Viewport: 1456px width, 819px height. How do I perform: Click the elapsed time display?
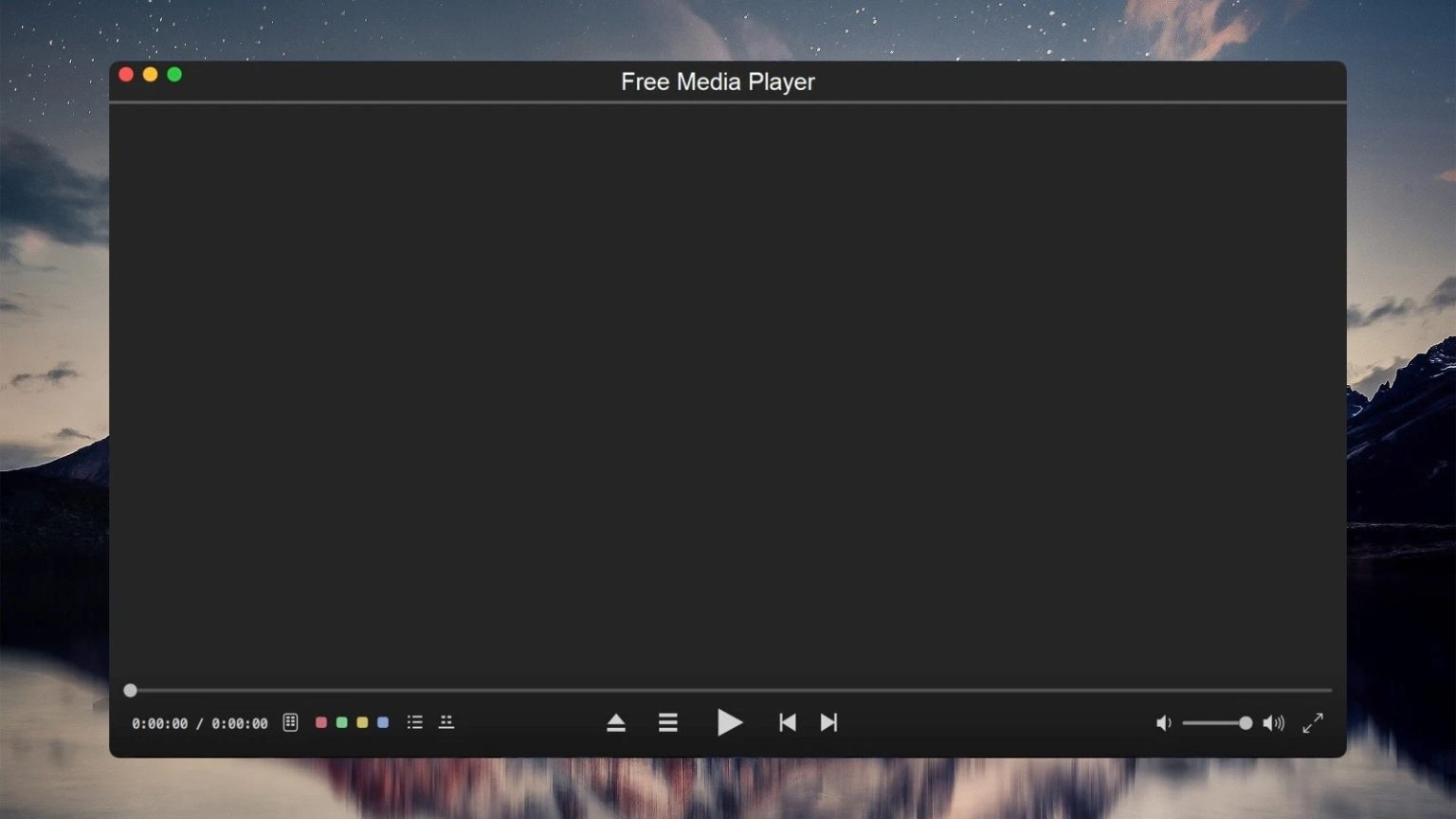click(x=161, y=723)
